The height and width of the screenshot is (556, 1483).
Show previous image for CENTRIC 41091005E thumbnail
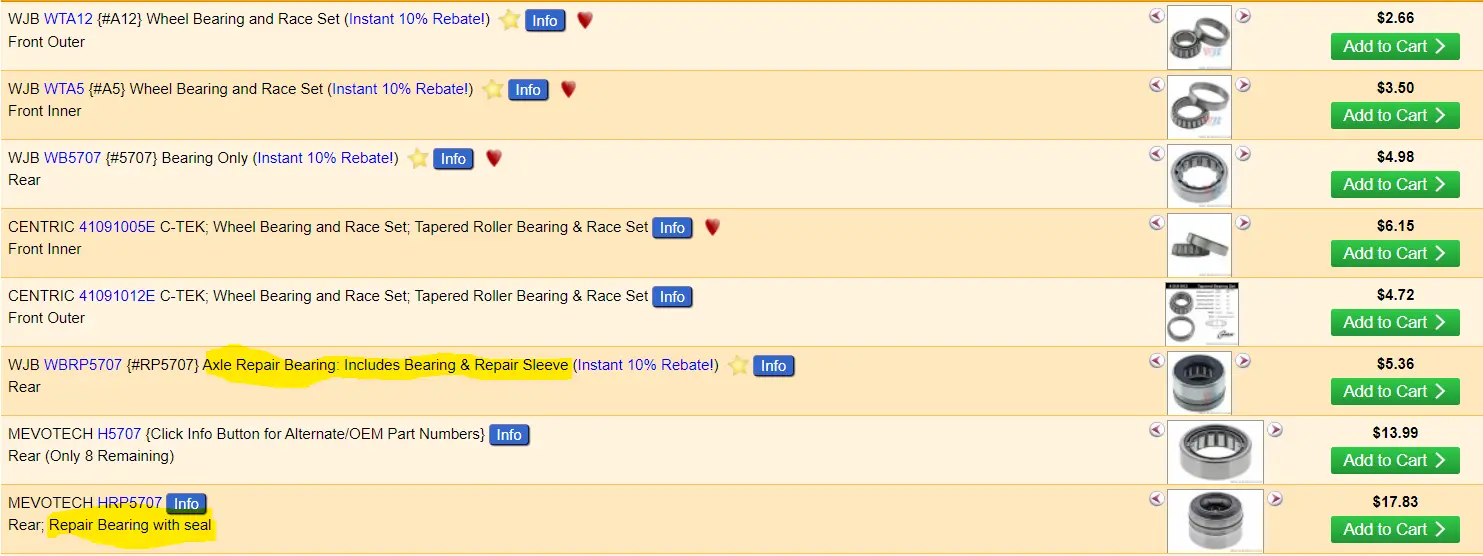point(1156,223)
